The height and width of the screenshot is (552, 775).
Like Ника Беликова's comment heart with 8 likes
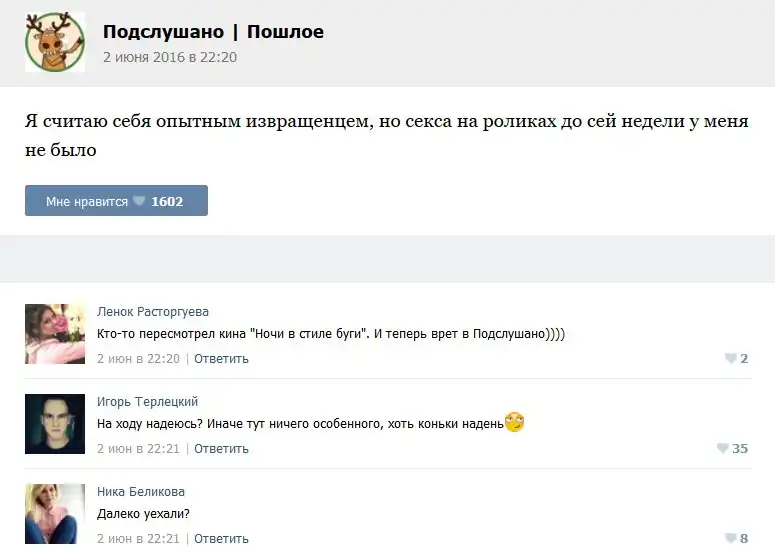[x=731, y=539]
